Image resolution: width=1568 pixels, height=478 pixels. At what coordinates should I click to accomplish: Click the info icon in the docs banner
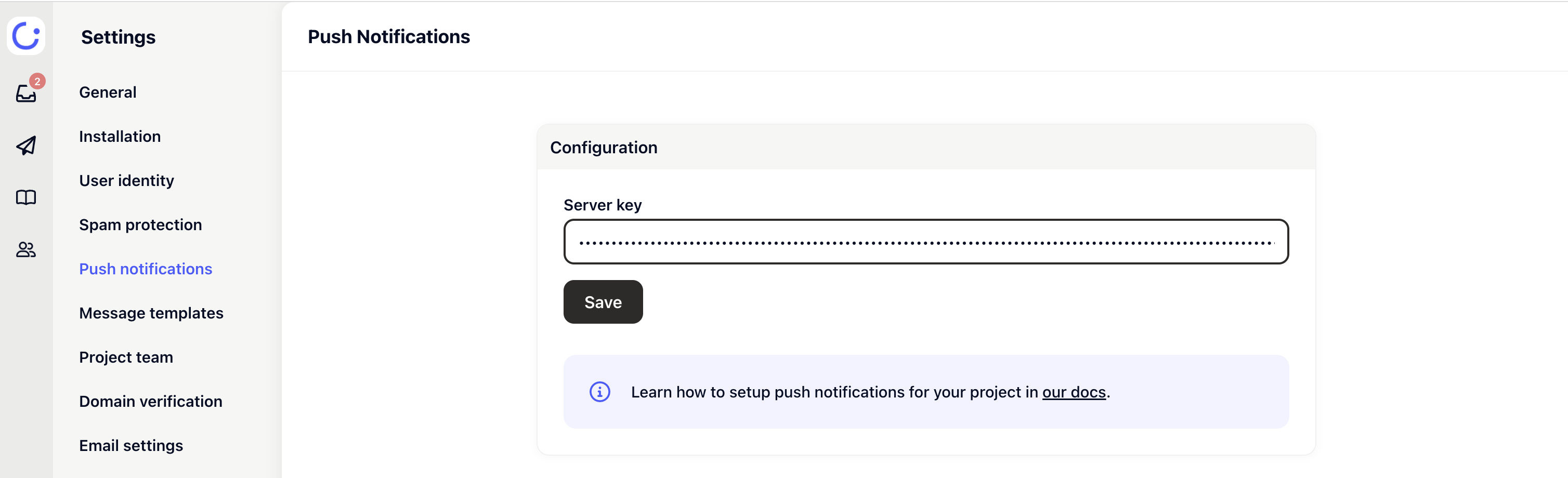point(599,392)
